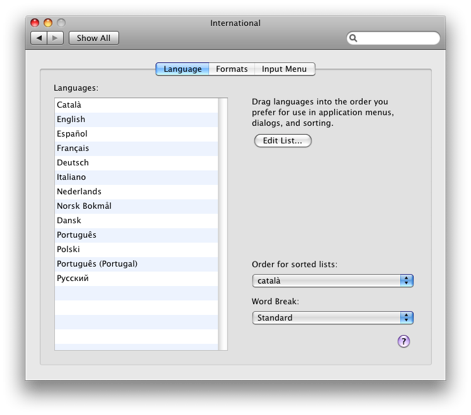Click the languages list vertical scrollbar
The height and width of the screenshot is (415, 471).
(223, 224)
